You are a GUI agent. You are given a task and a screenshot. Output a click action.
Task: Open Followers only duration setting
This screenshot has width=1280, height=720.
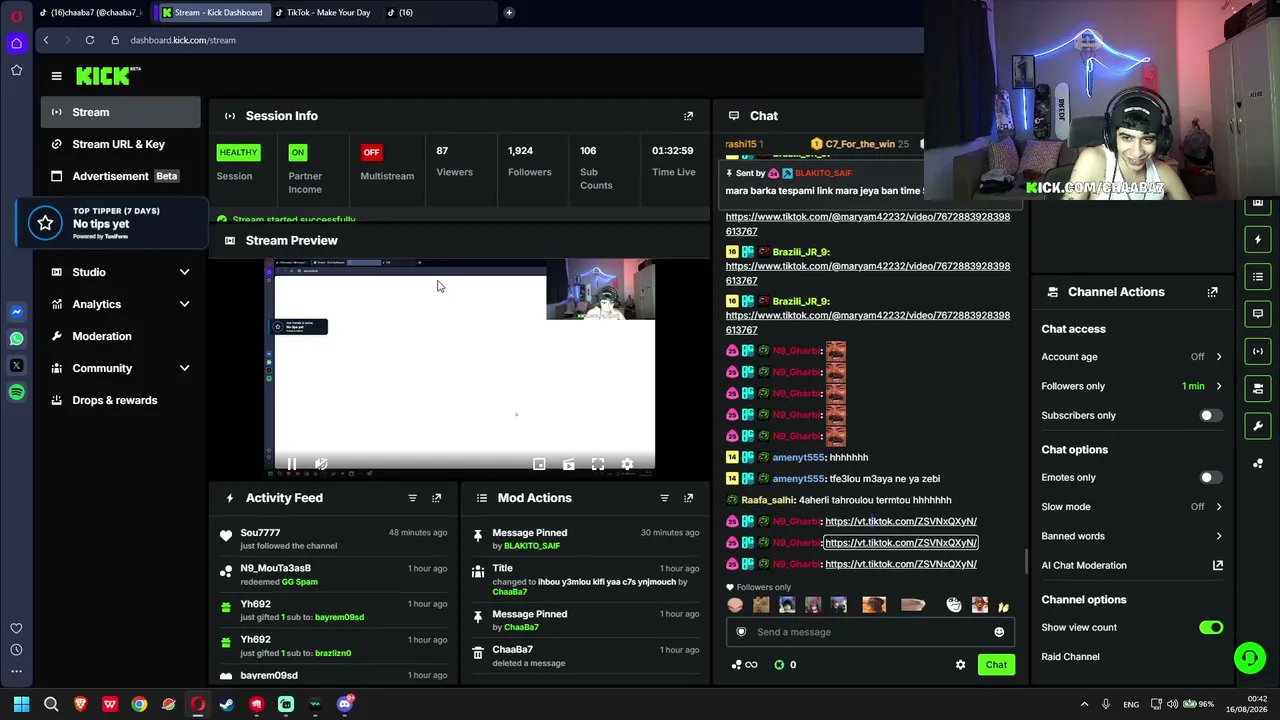click(x=1132, y=386)
